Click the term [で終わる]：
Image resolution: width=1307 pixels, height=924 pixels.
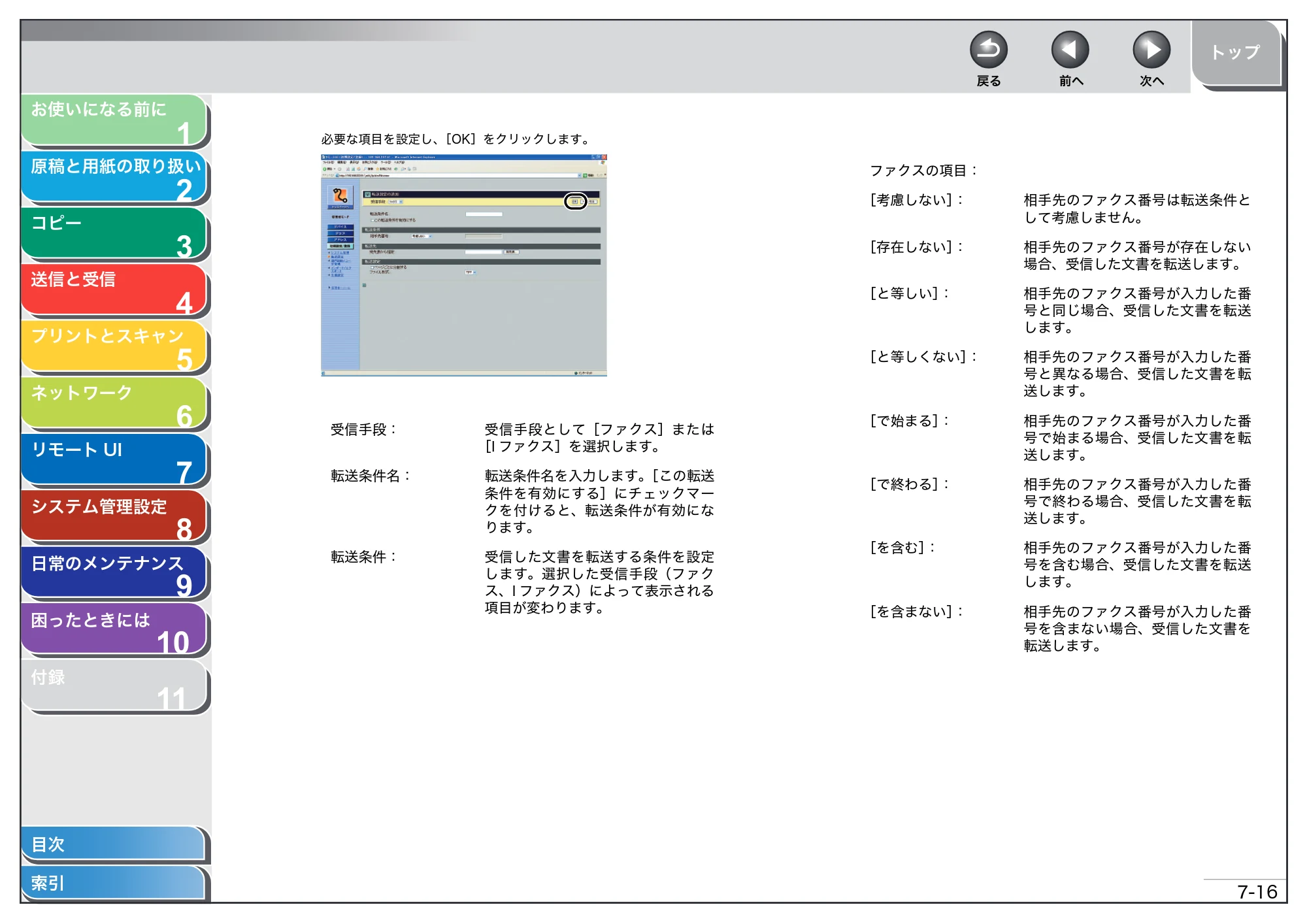[x=910, y=484]
